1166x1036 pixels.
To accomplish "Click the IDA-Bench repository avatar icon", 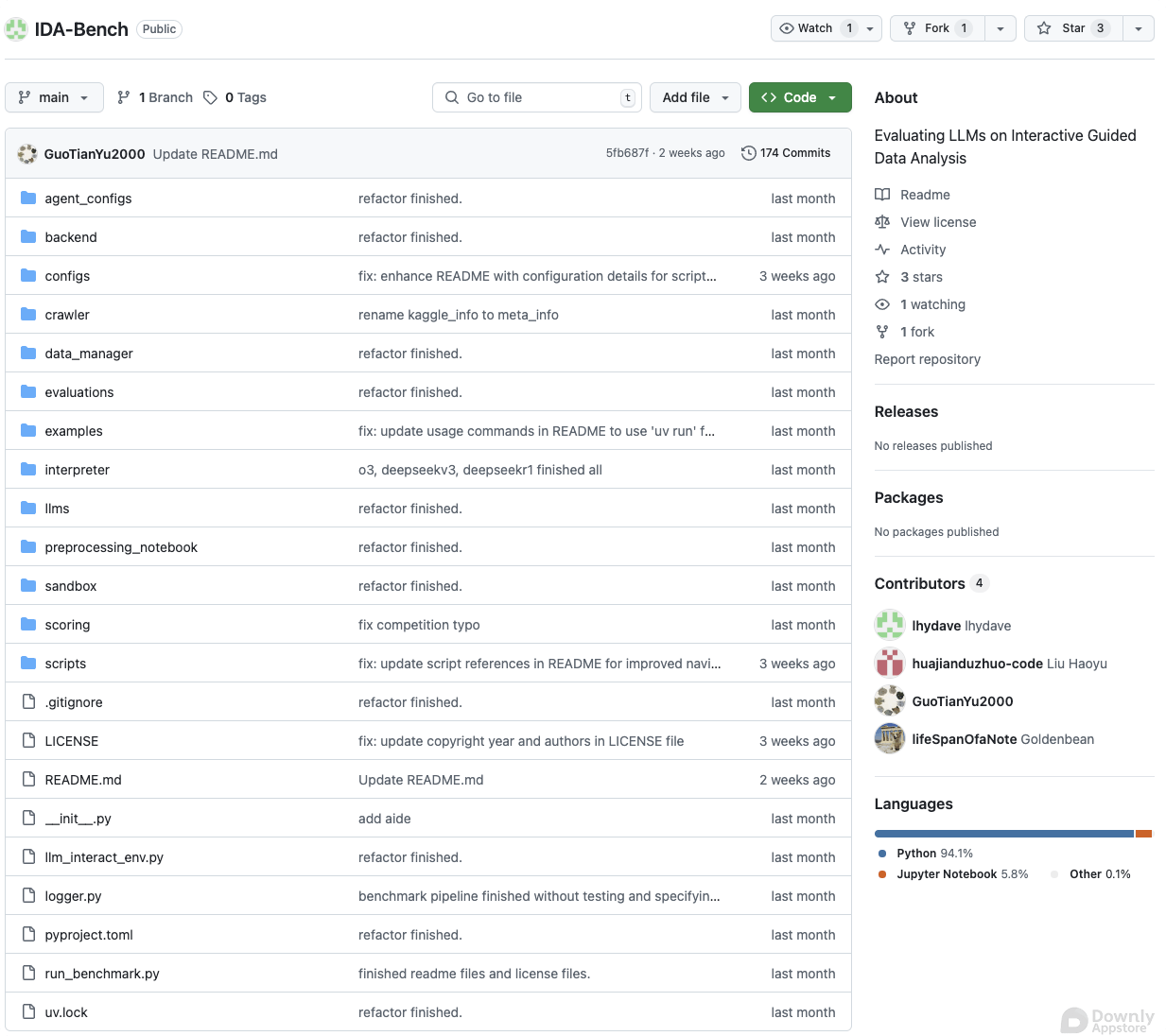I will click(x=16, y=29).
